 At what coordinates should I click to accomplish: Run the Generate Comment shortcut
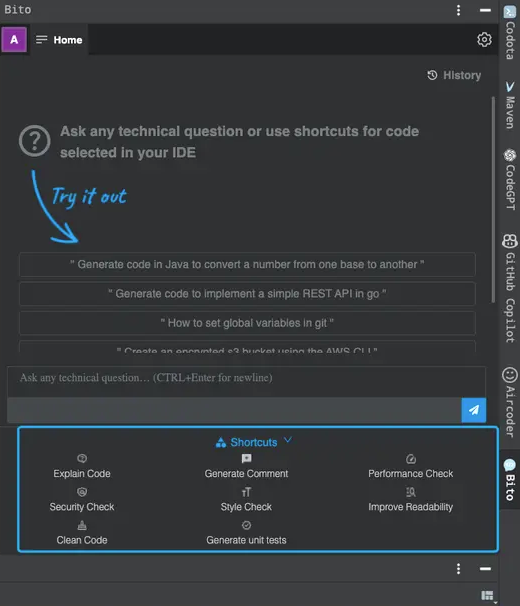[246, 473]
